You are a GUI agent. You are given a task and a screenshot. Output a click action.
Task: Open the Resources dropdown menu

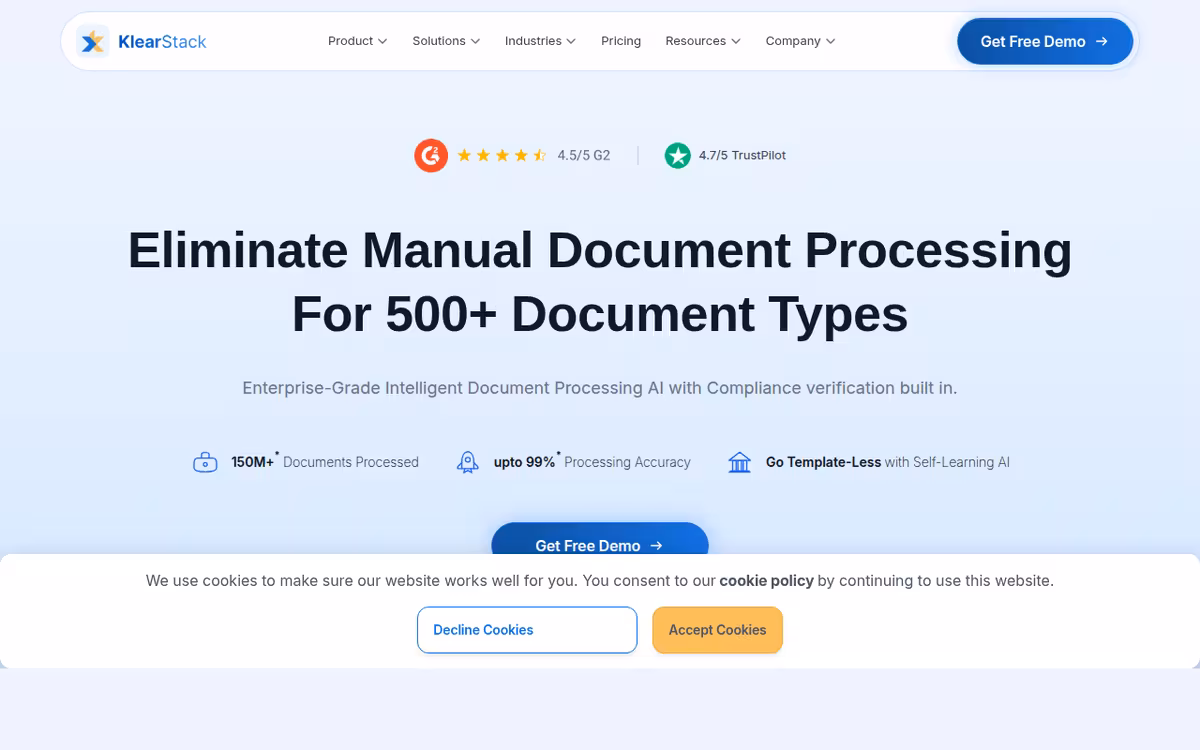coord(703,41)
